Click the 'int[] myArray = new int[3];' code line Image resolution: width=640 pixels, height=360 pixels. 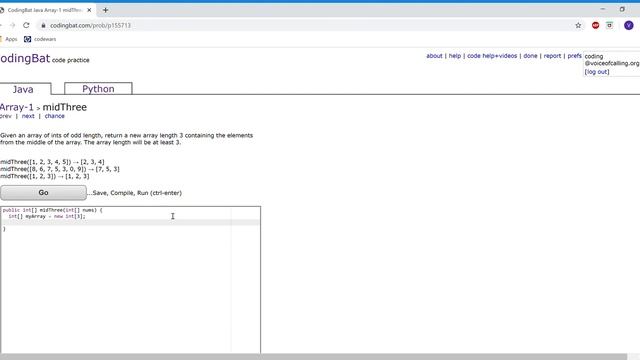[x=47, y=216]
